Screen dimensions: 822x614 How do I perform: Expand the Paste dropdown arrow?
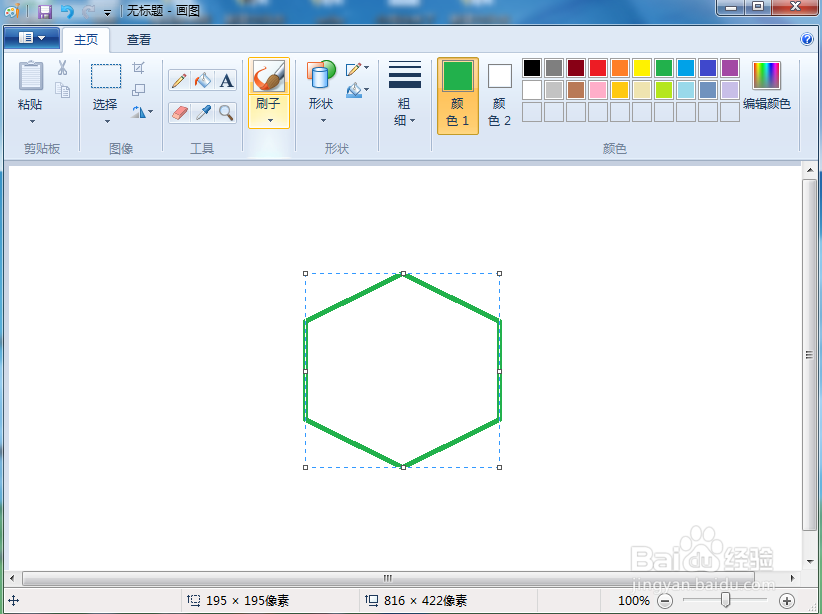point(32,122)
